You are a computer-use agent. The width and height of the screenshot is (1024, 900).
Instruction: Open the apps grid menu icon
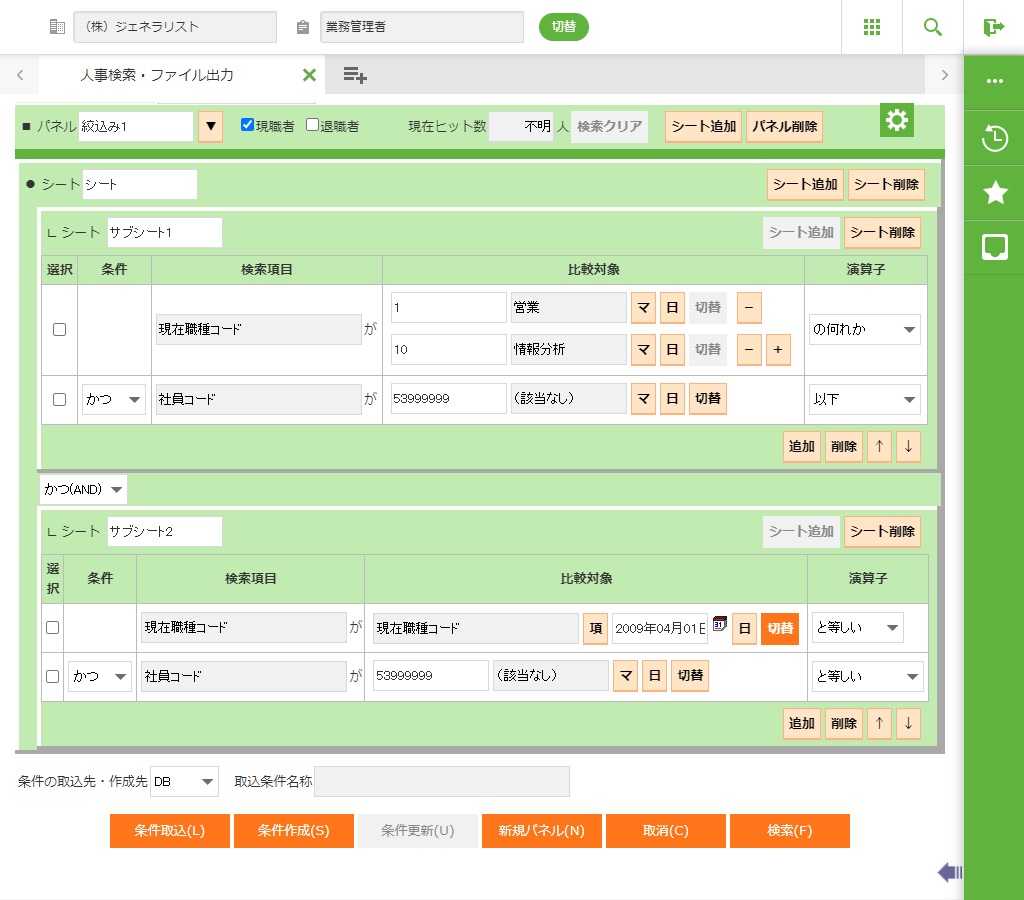tap(871, 27)
